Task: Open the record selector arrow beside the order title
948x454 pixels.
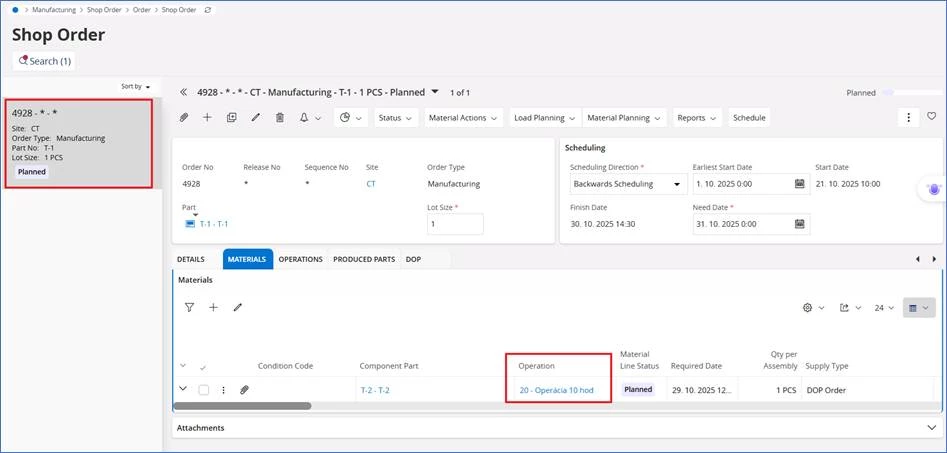Action: tap(435, 92)
